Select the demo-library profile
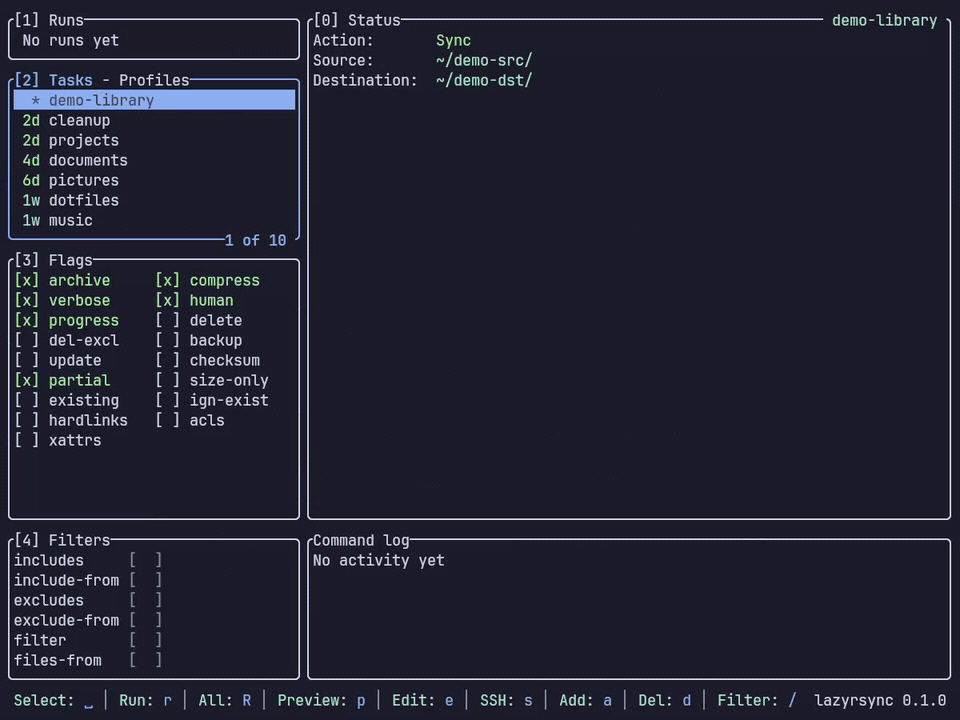 154,100
